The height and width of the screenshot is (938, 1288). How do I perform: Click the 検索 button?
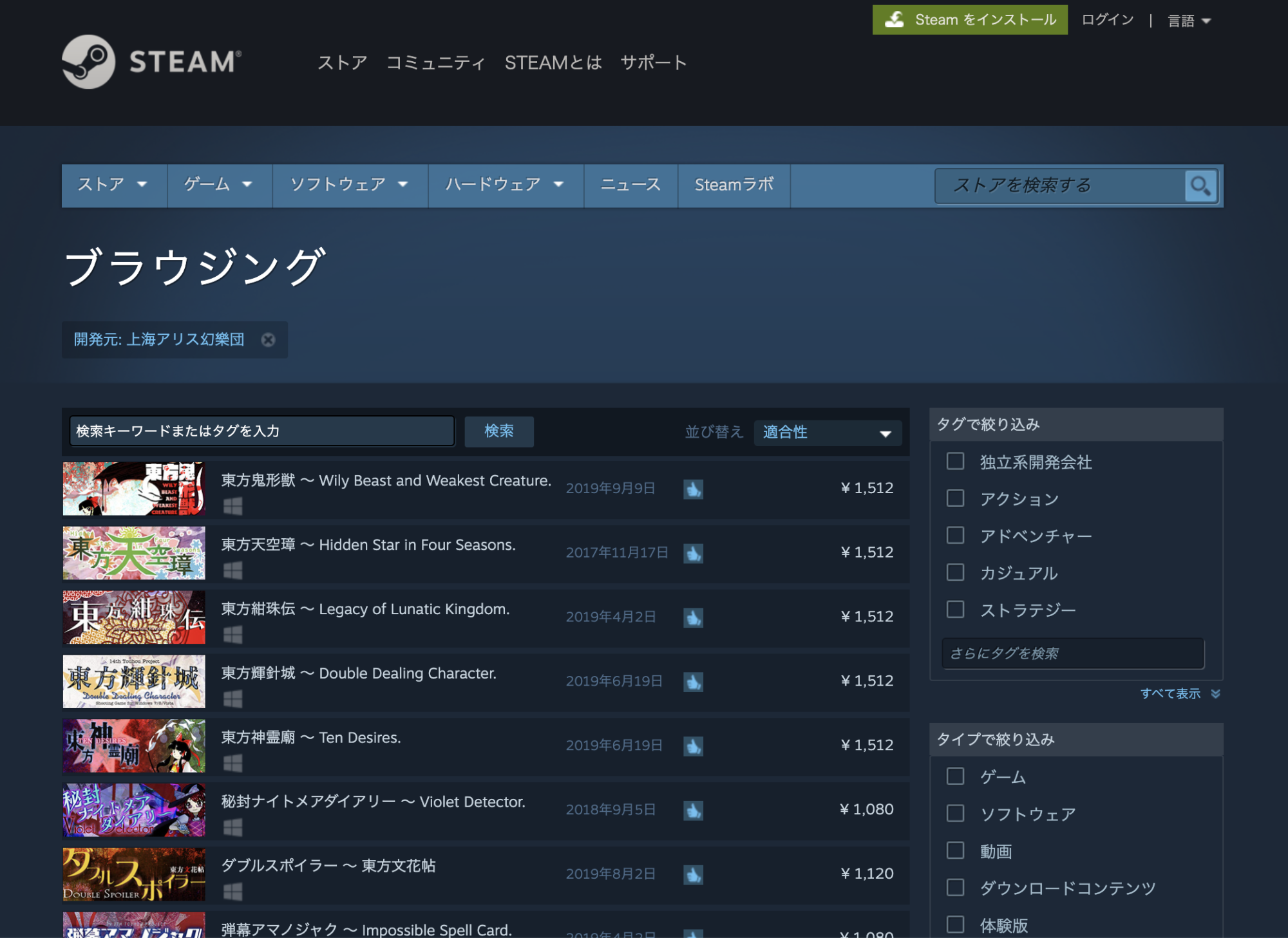(x=499, y=431)
